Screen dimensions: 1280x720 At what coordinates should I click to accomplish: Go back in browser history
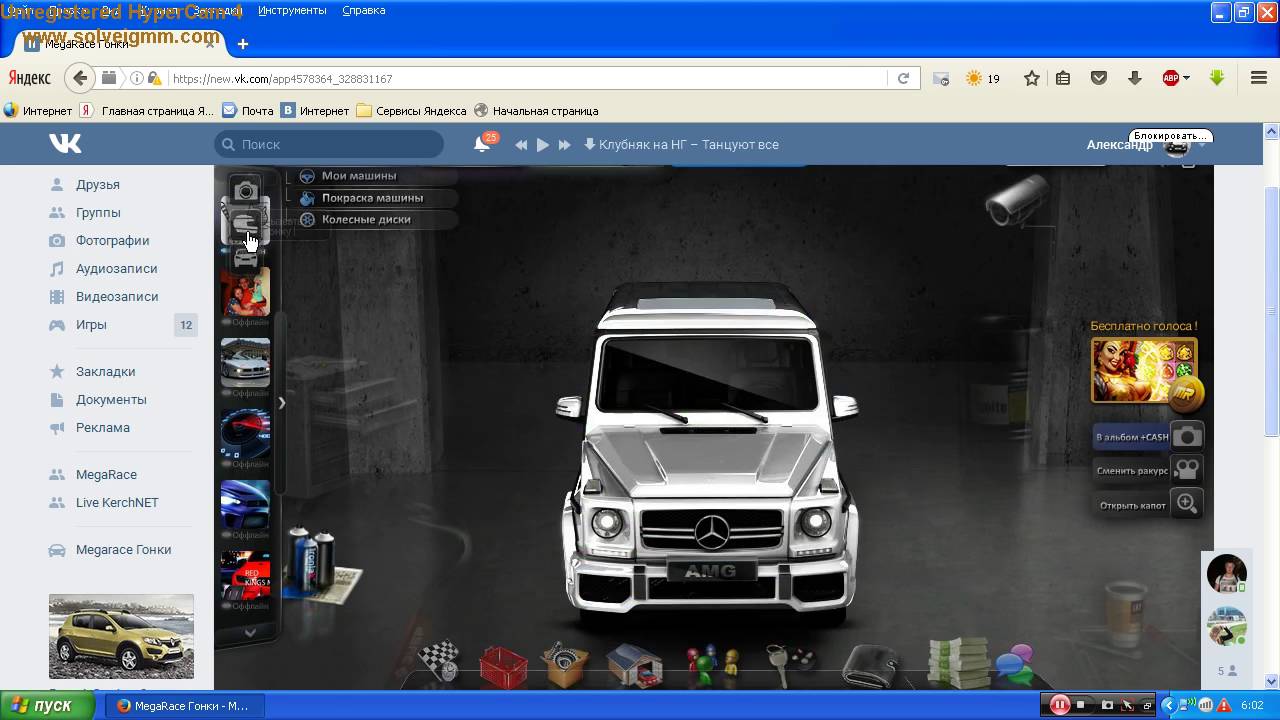pyautogui.click(x=79, y=78)
